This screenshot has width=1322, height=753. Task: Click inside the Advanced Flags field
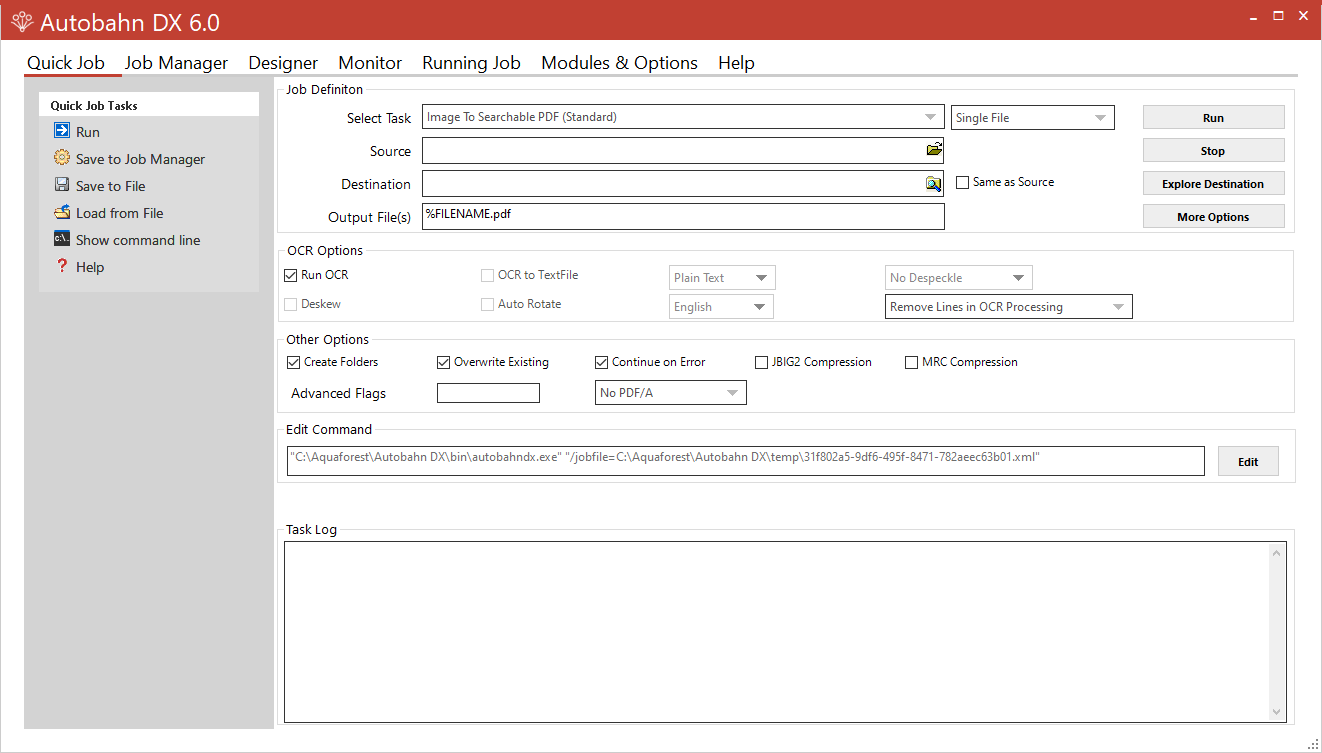(x=488, y=392)
